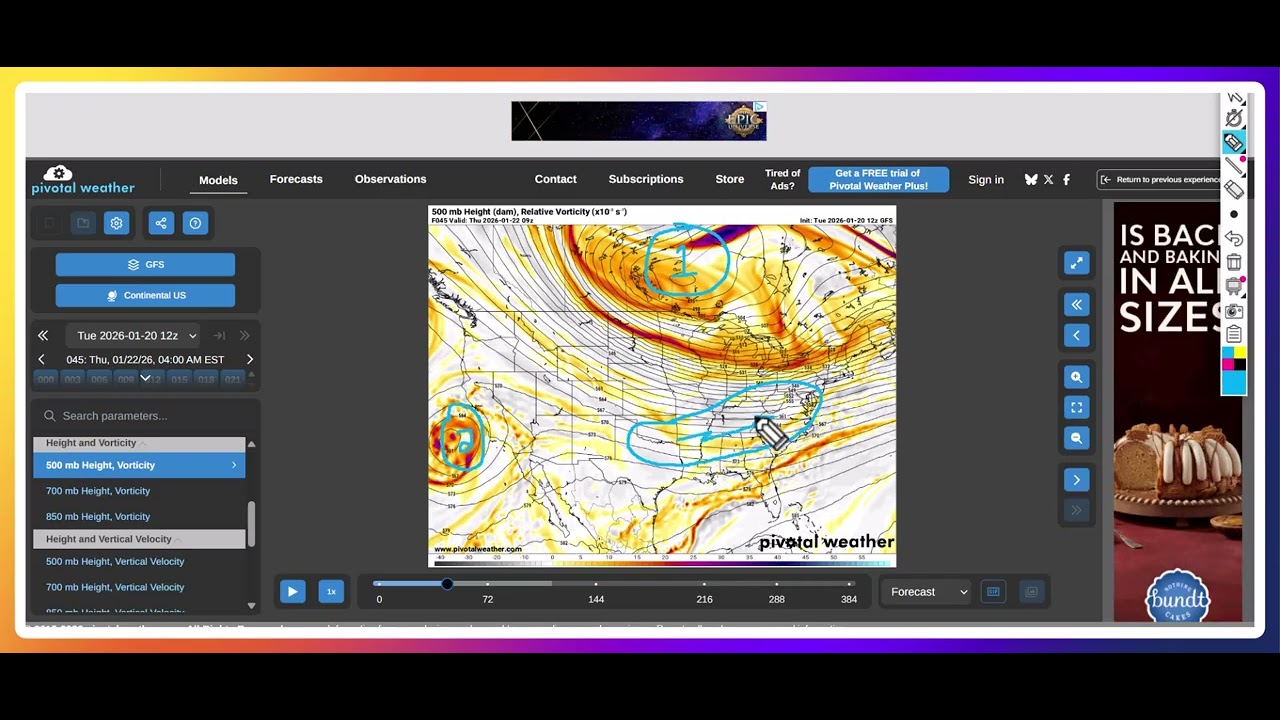Open the Subscriptions page
This screenshot has width=1280, height=720.
(646, 179)
